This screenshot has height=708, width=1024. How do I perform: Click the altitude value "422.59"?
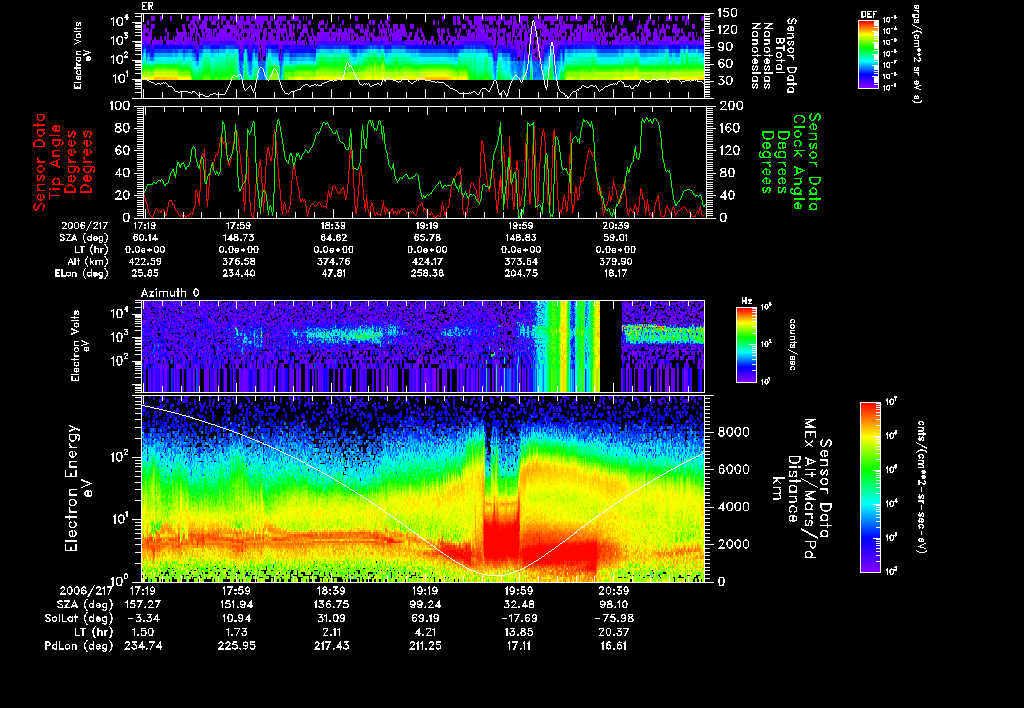click(146, 261)
